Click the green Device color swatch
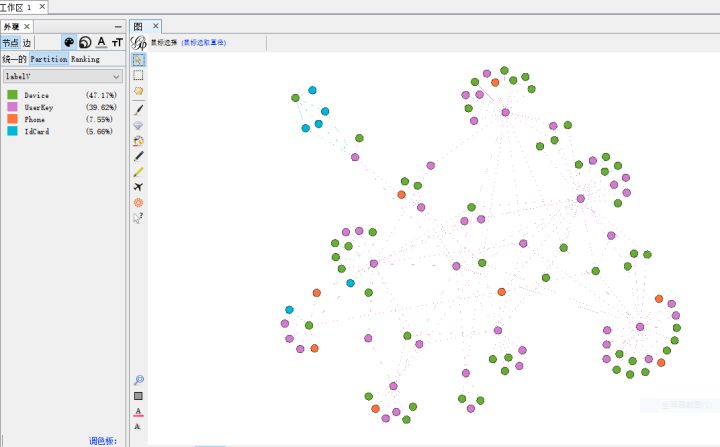The width and height of the screenshot is (720, 447). point(12,95)
